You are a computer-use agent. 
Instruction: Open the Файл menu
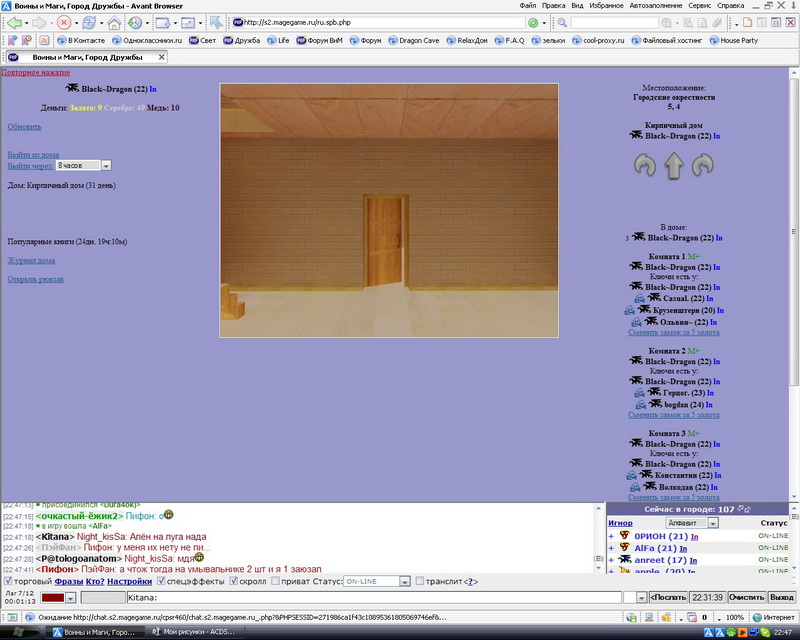[528, 6]
